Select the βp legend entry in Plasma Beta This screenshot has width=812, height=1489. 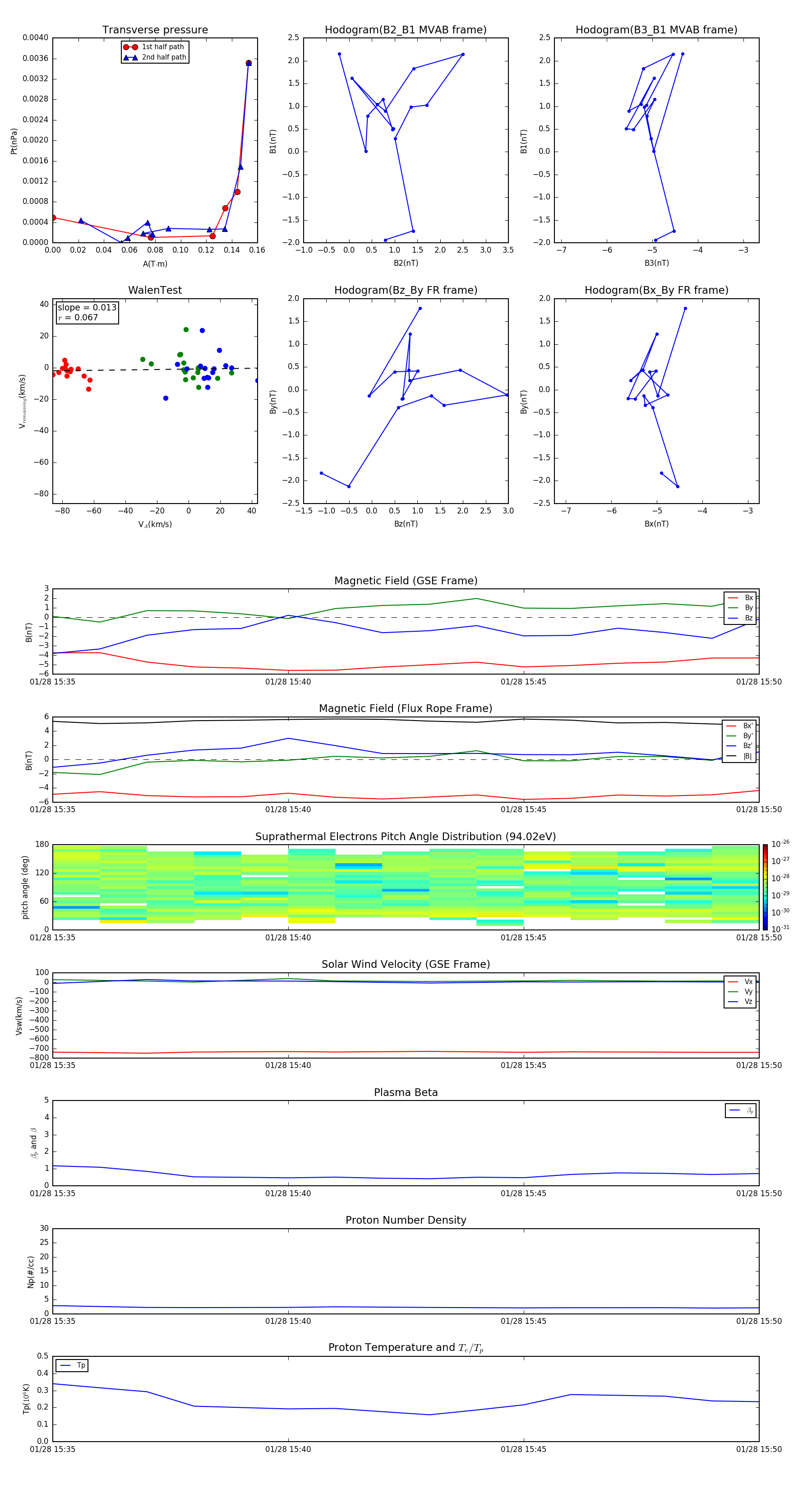tap(741, 1110)
